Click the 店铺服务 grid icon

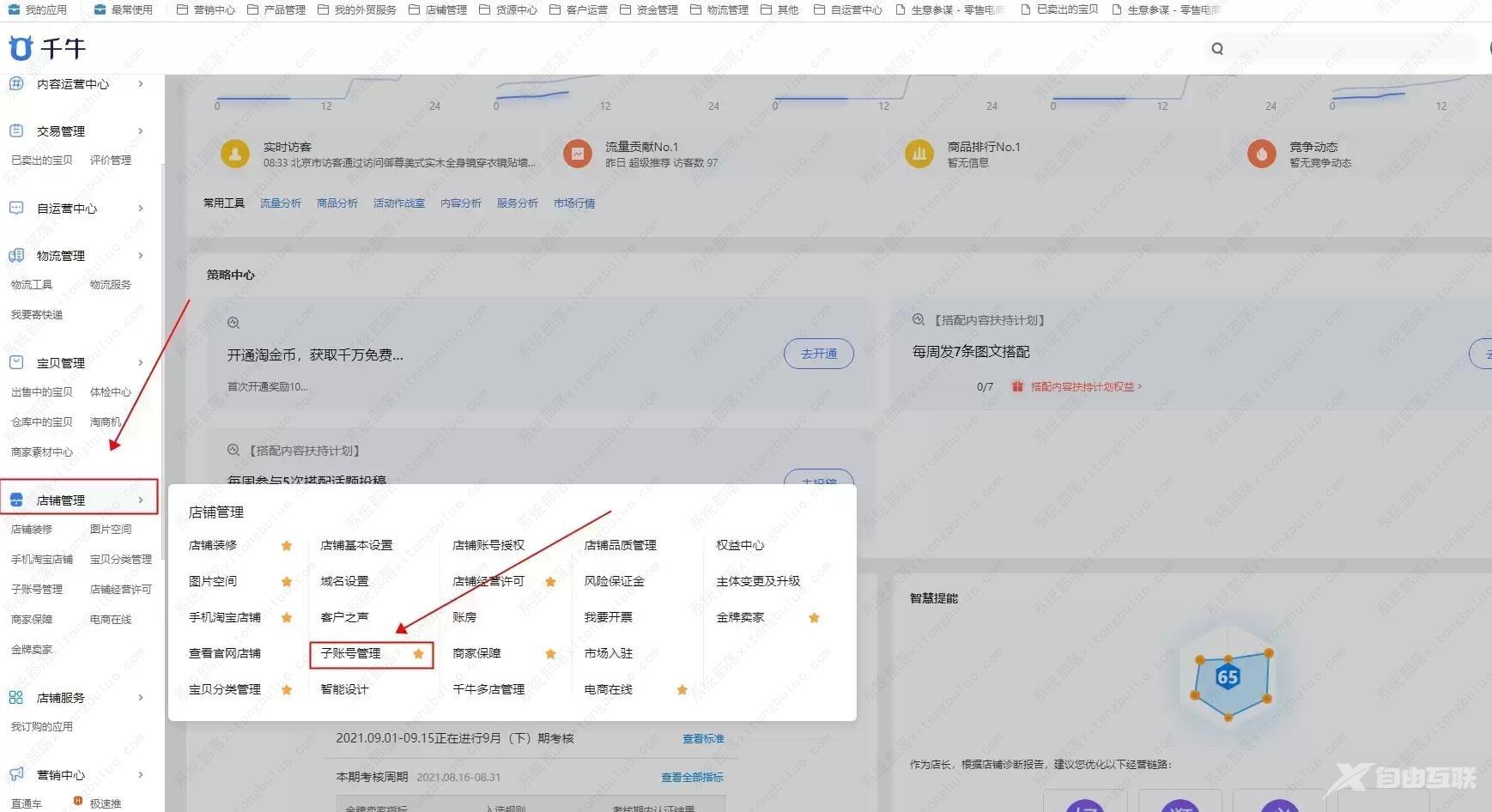pos(15,697)
